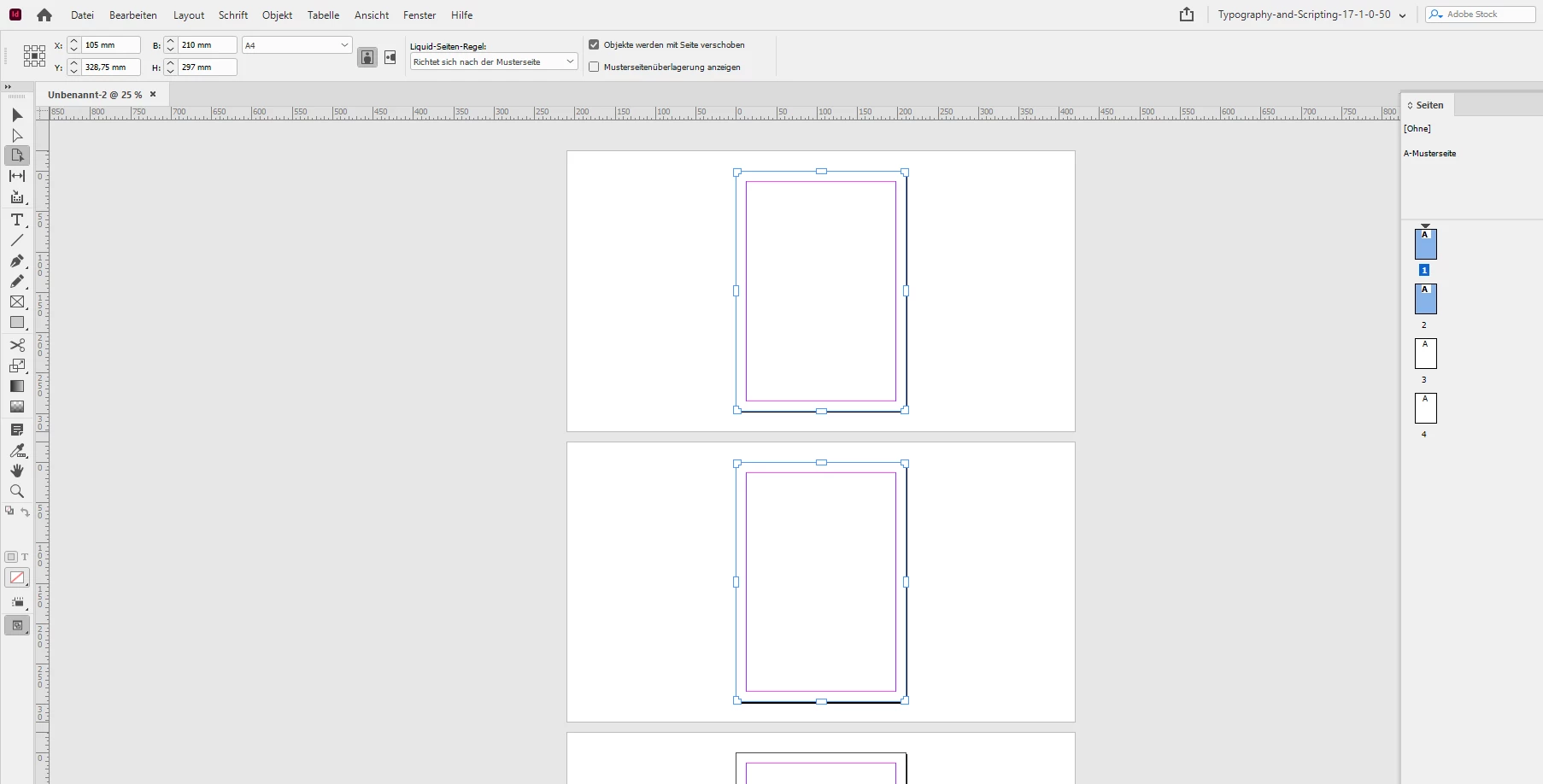Select the Eyedropper tool

tap(17, 450)
